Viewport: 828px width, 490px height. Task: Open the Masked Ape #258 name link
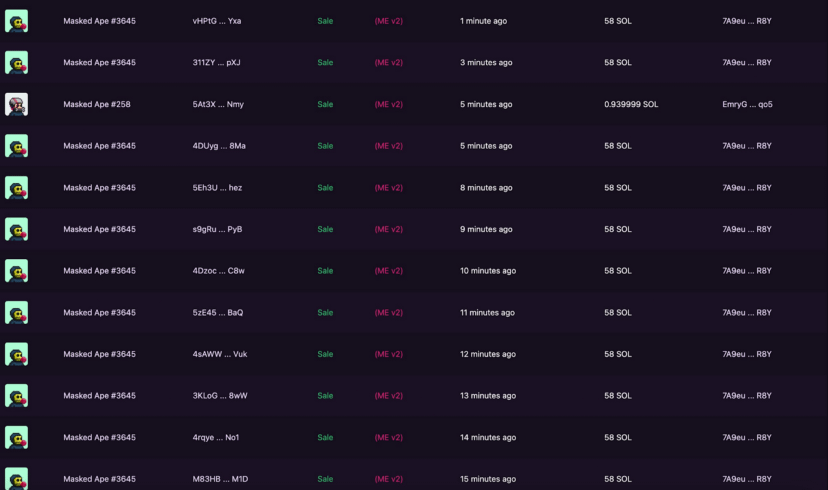(x=97, y=104)
